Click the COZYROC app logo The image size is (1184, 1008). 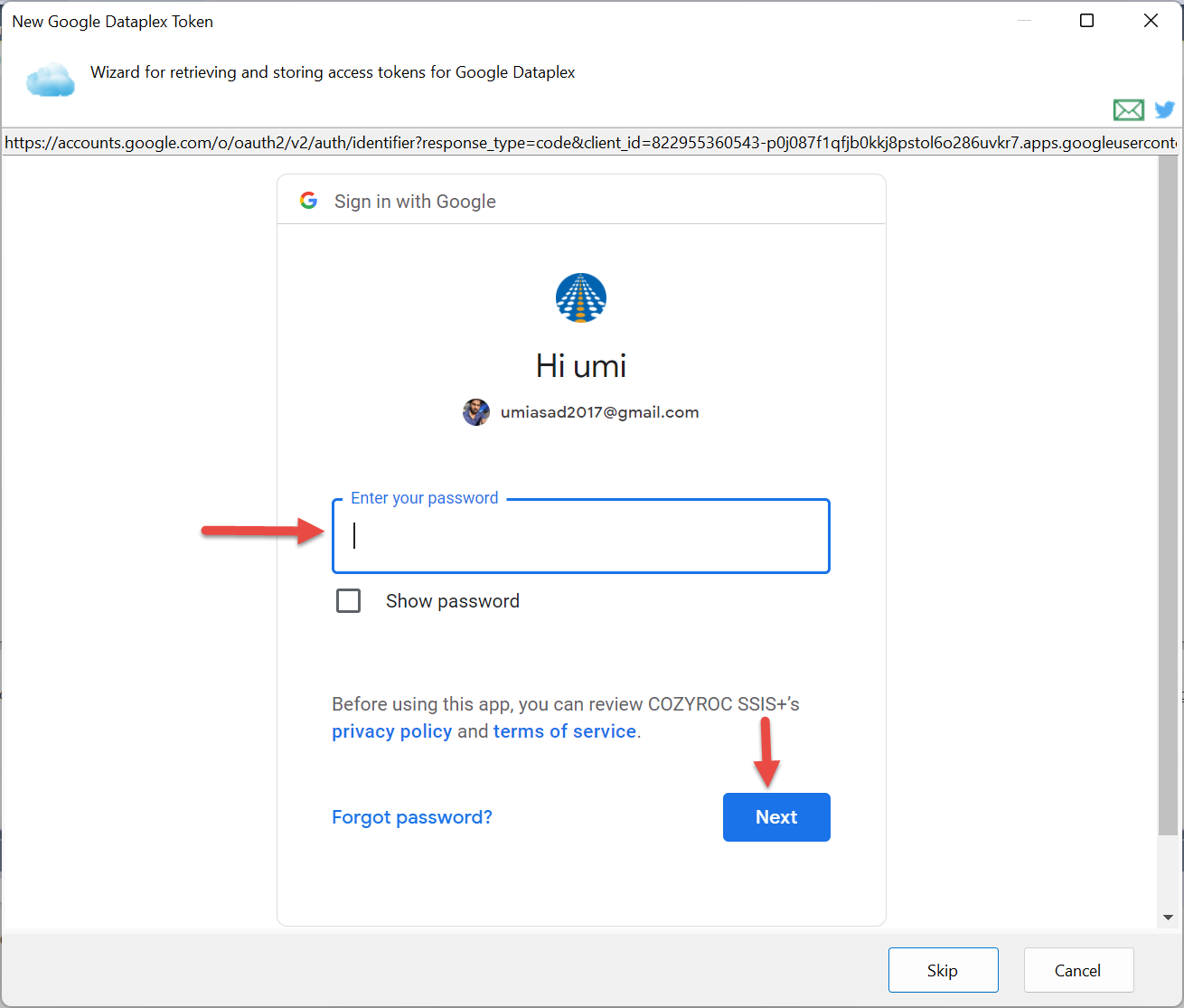click(581, 298)
